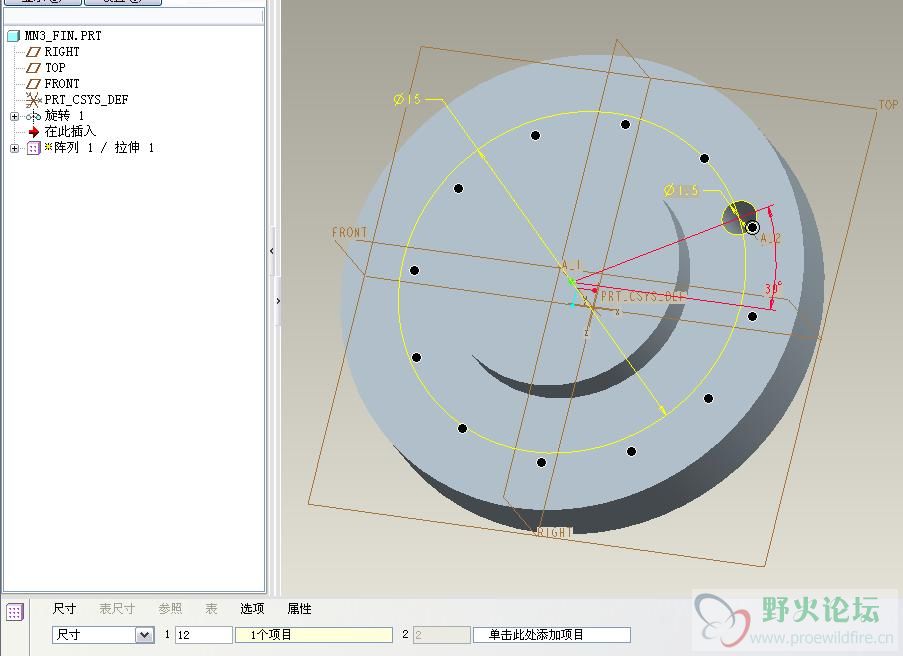This screenshot has height=656, width=903.
Task: Select the 旋转 1 revolve feature
Action: (x=64, y=116)
